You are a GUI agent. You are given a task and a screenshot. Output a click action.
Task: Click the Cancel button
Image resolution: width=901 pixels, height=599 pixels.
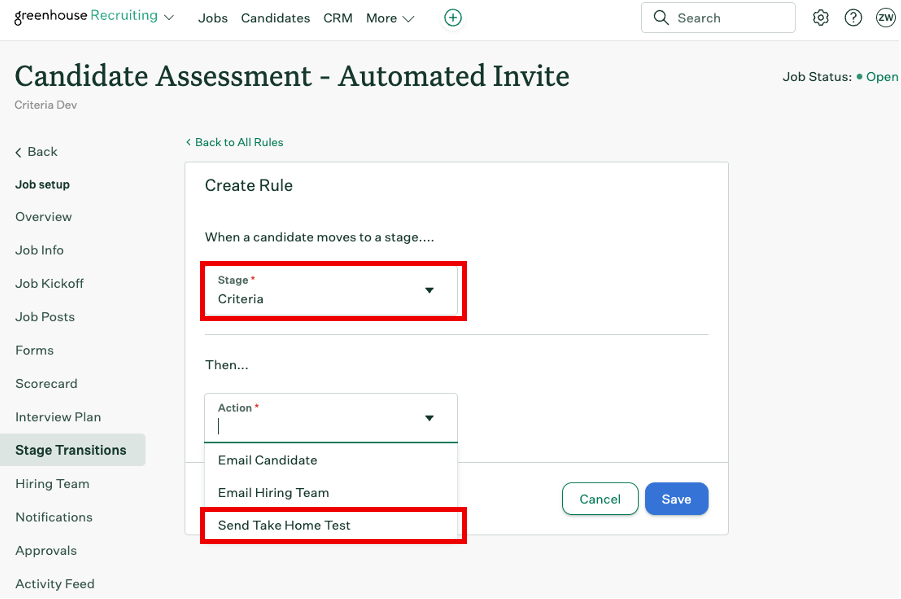pos(600,499)
